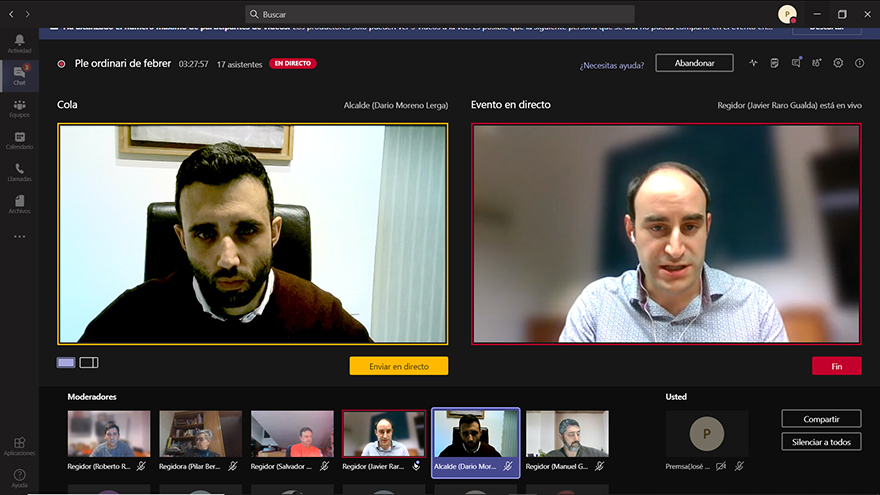Toggle mute for Alcalde Dario Moreno
Viewport: 880px width, 495px height.
click(508, 466)
